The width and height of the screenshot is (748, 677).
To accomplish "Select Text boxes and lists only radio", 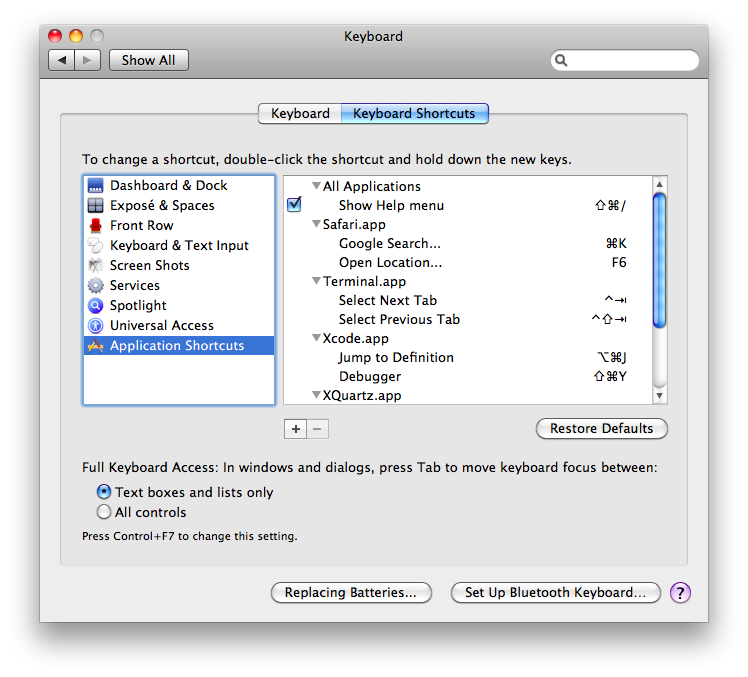I will pyautogui.click(x=104, y=492).
